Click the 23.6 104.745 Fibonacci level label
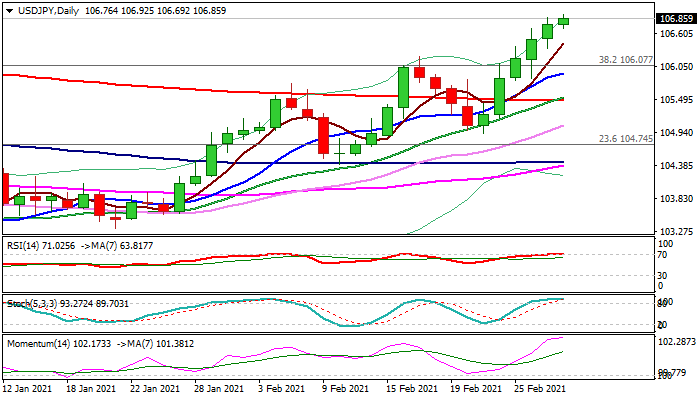Viewport: 700px width, 400px height. 625,139
